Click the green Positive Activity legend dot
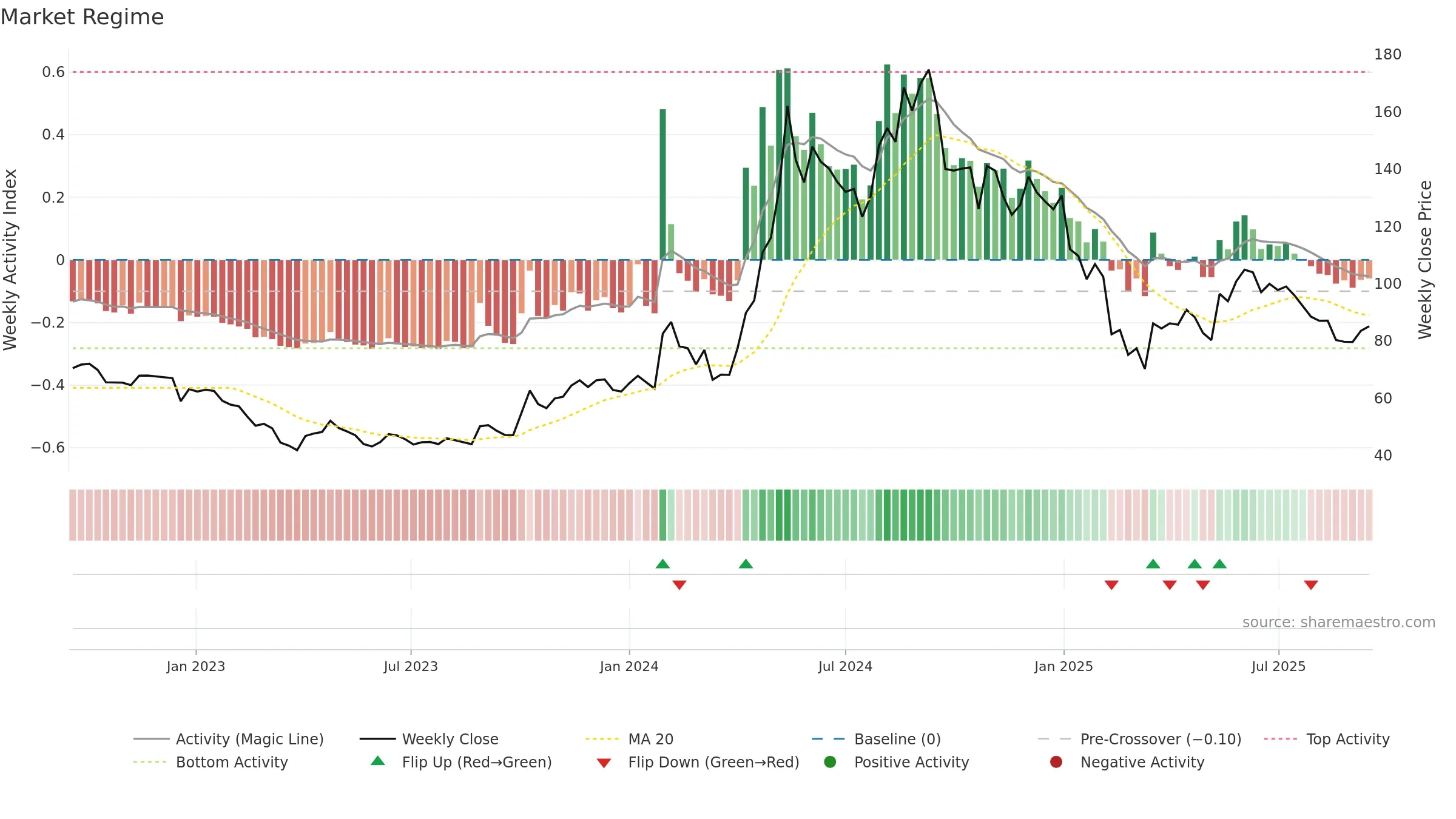1456x819 pixels. (x=830, y=762)
